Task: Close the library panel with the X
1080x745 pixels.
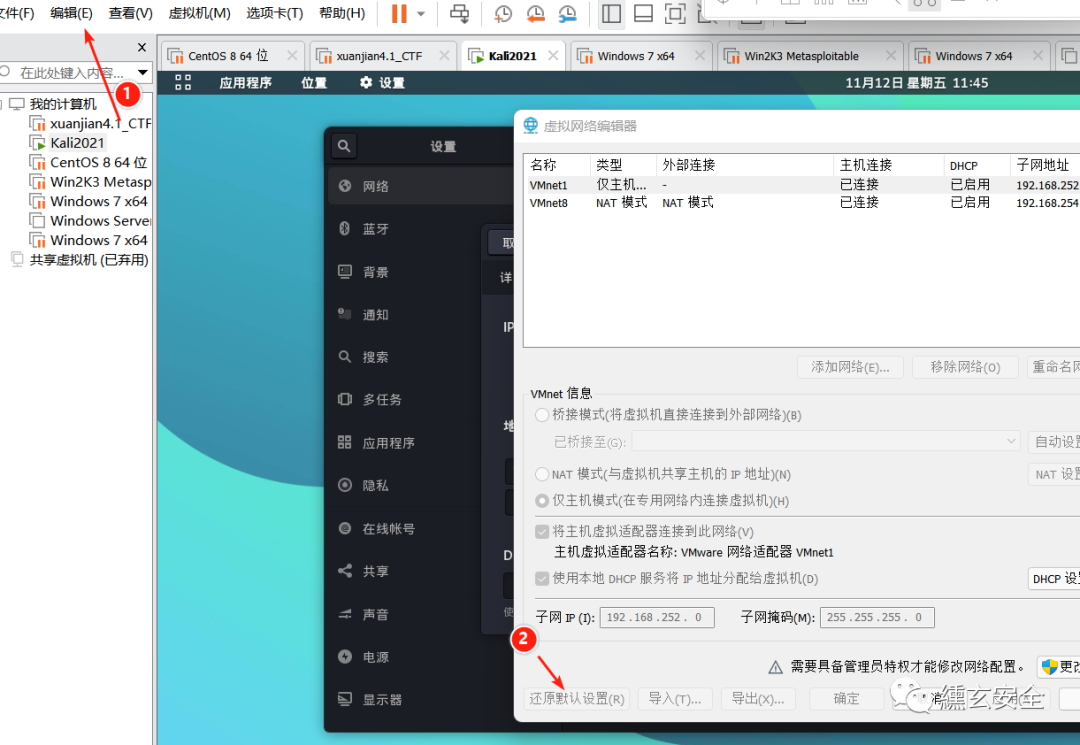Action: point(142,47)
